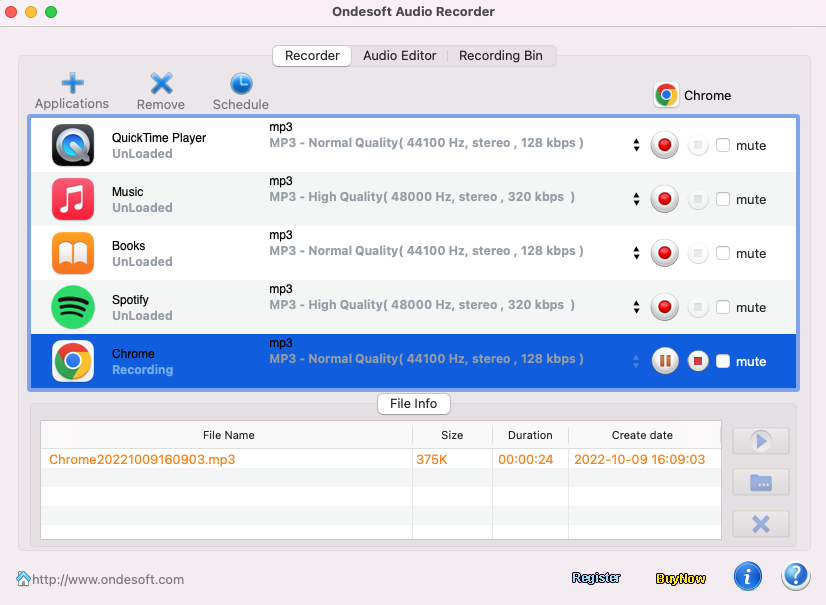This screenshot has width=826, height=605.
Task: Click the Applications plus icon
Action: (x=73, y=83)
